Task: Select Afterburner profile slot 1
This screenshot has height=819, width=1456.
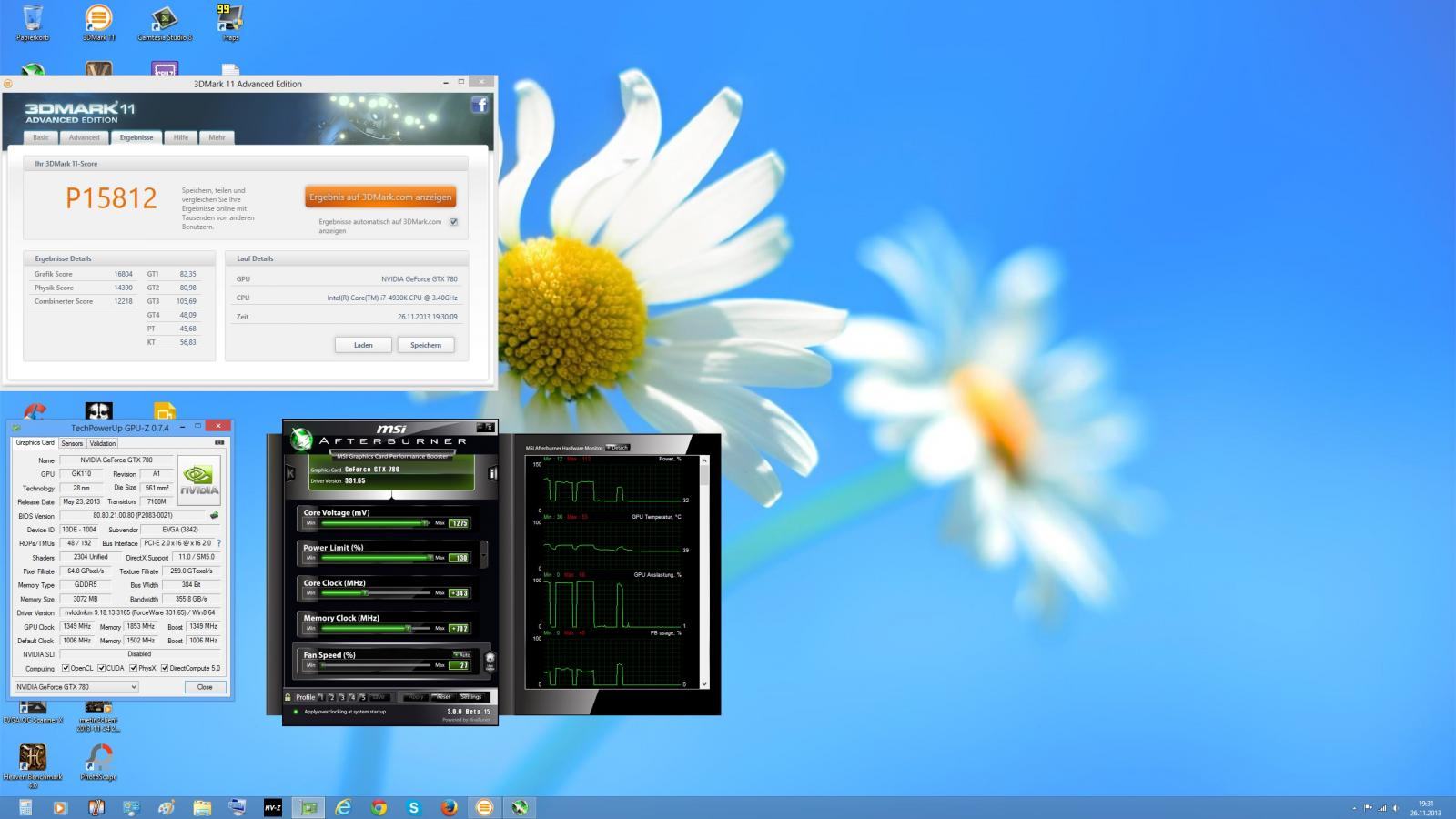Action: click(x=321, y=697)
